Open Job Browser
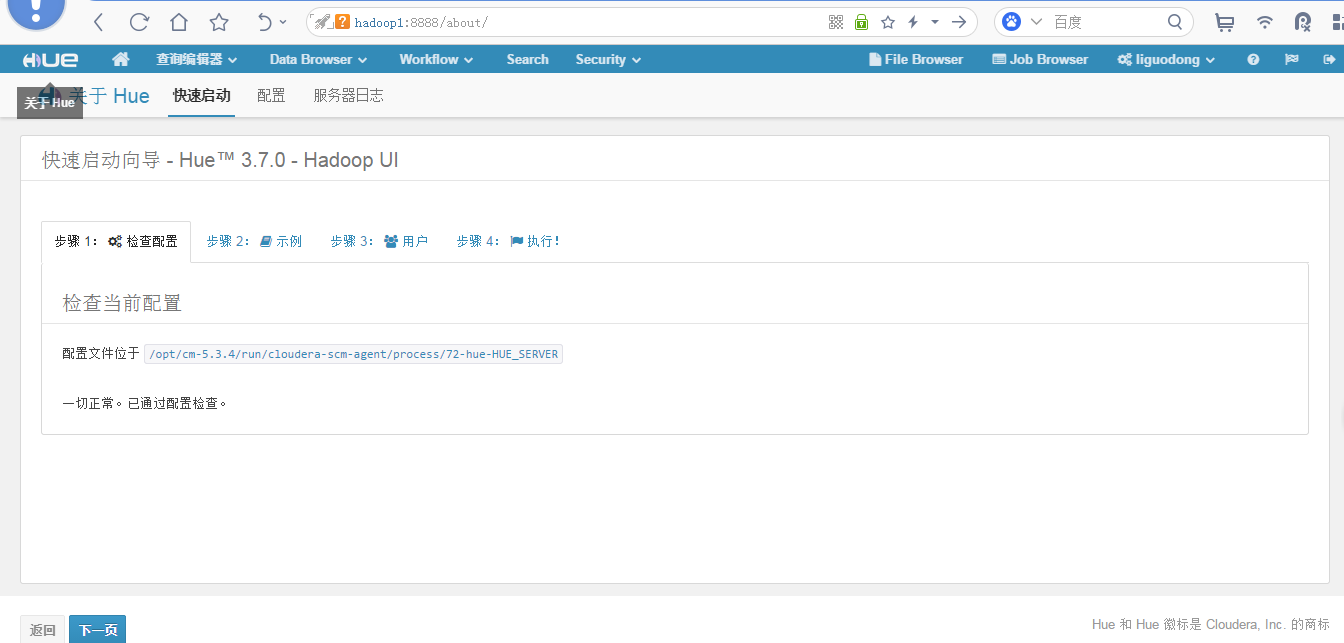 click(x=1040, y=60)
